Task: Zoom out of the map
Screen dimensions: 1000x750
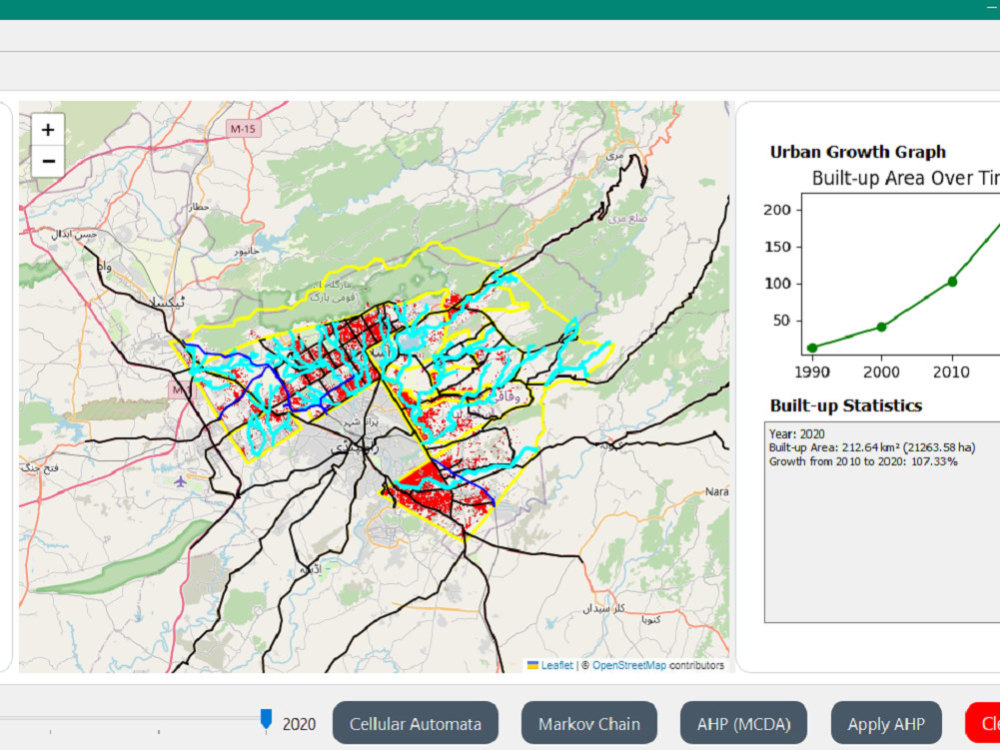Action: tap(48, 161)
